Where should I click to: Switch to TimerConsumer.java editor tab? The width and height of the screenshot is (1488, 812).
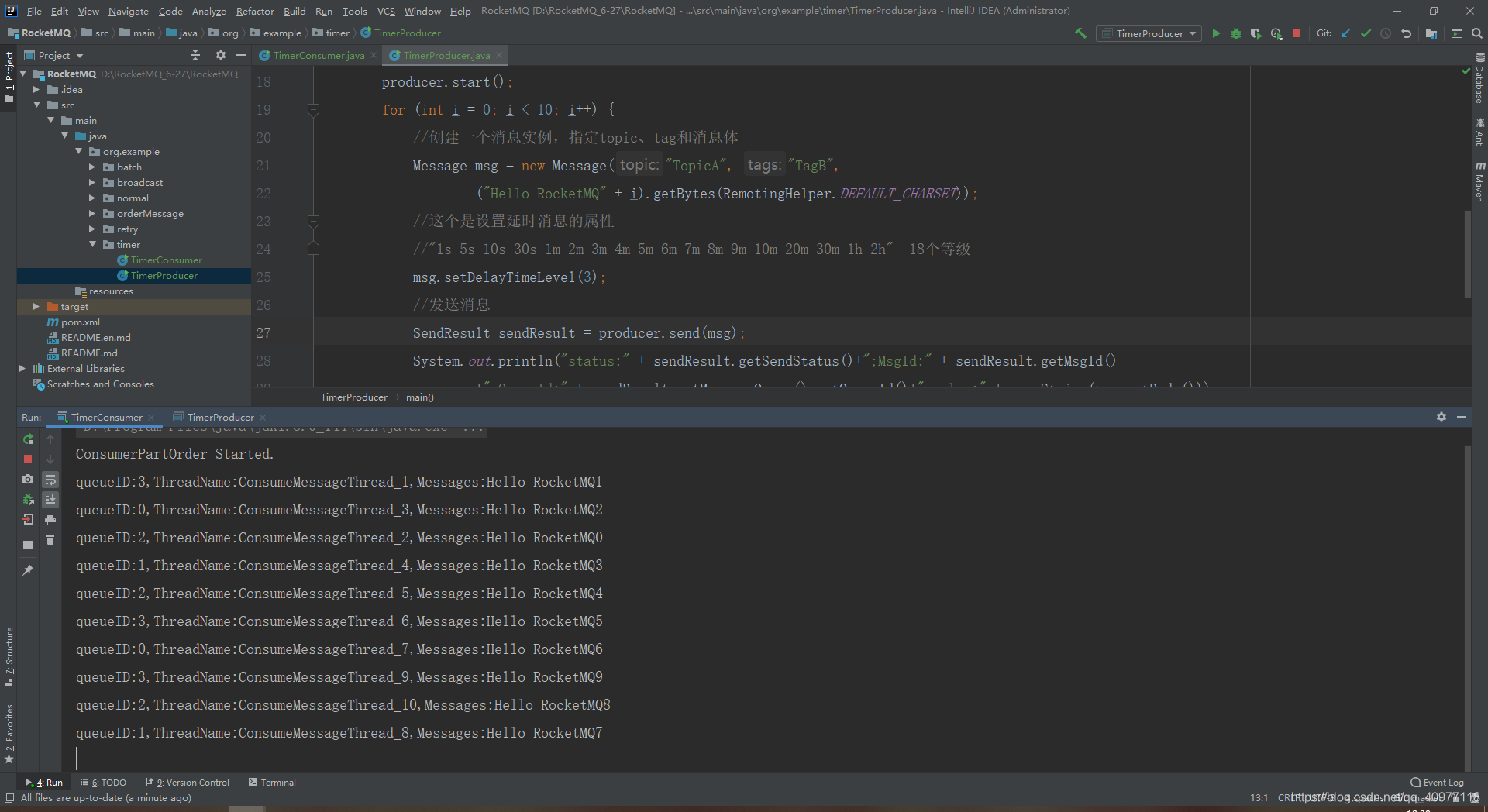tap(319, 55)
